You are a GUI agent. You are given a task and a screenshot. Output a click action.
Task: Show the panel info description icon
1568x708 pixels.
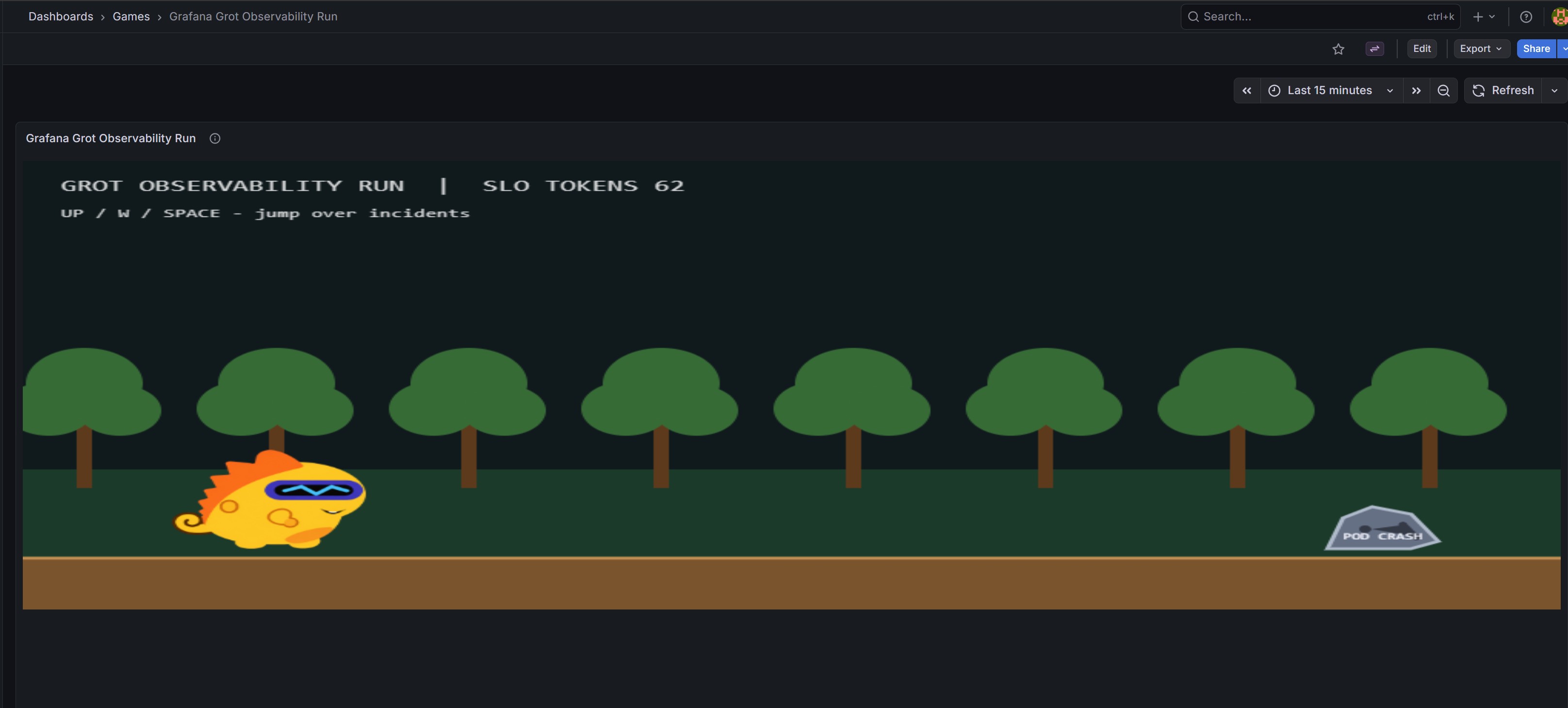215,138
